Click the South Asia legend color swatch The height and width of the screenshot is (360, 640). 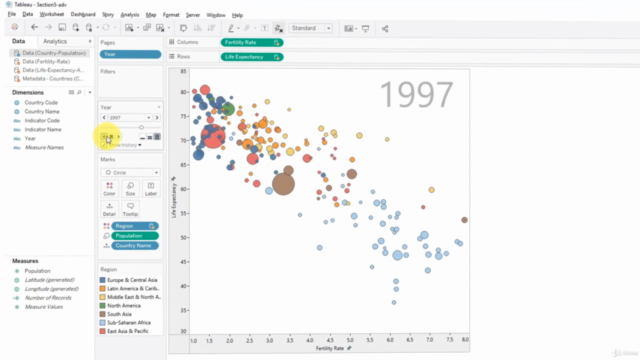tap(102, 314)
